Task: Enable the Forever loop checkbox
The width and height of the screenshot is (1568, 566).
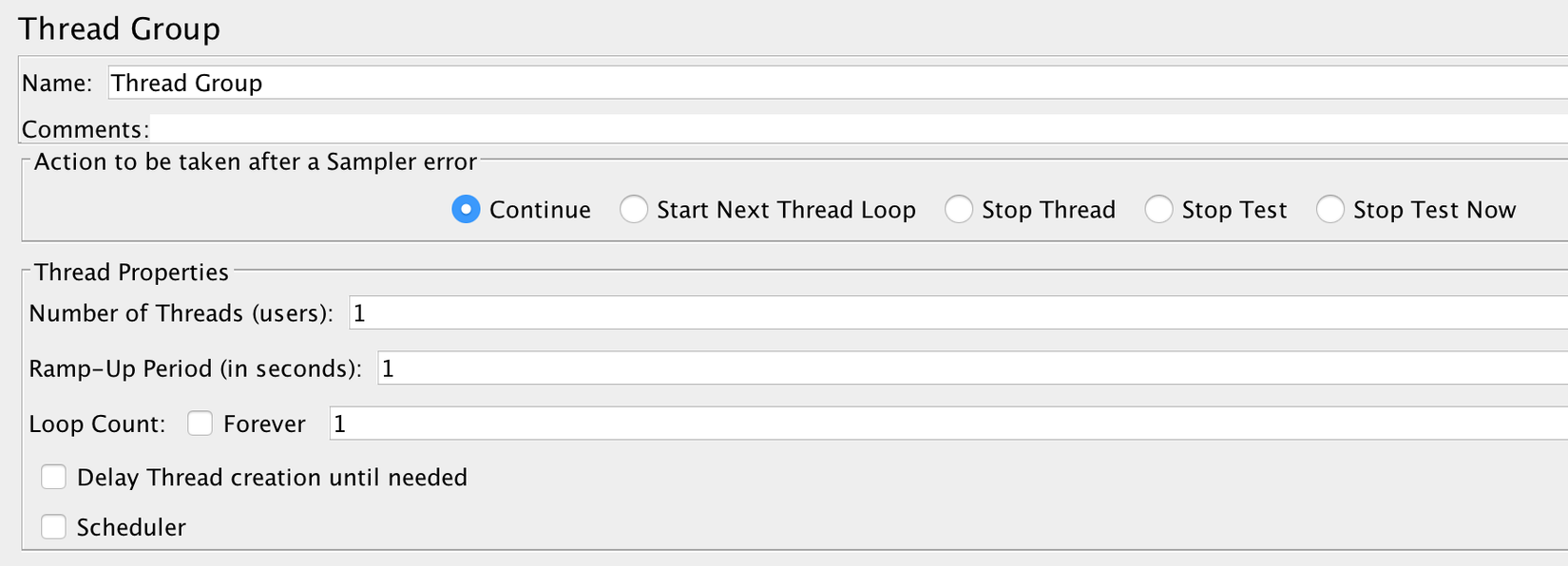Action: pyautogui.click(x=200, y=423)
